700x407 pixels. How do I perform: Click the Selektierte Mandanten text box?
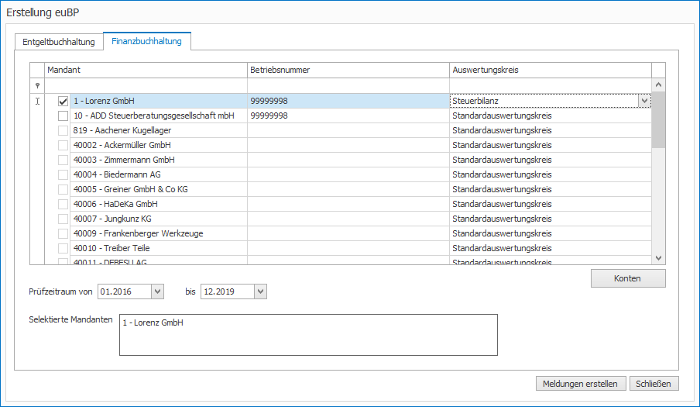308,335
